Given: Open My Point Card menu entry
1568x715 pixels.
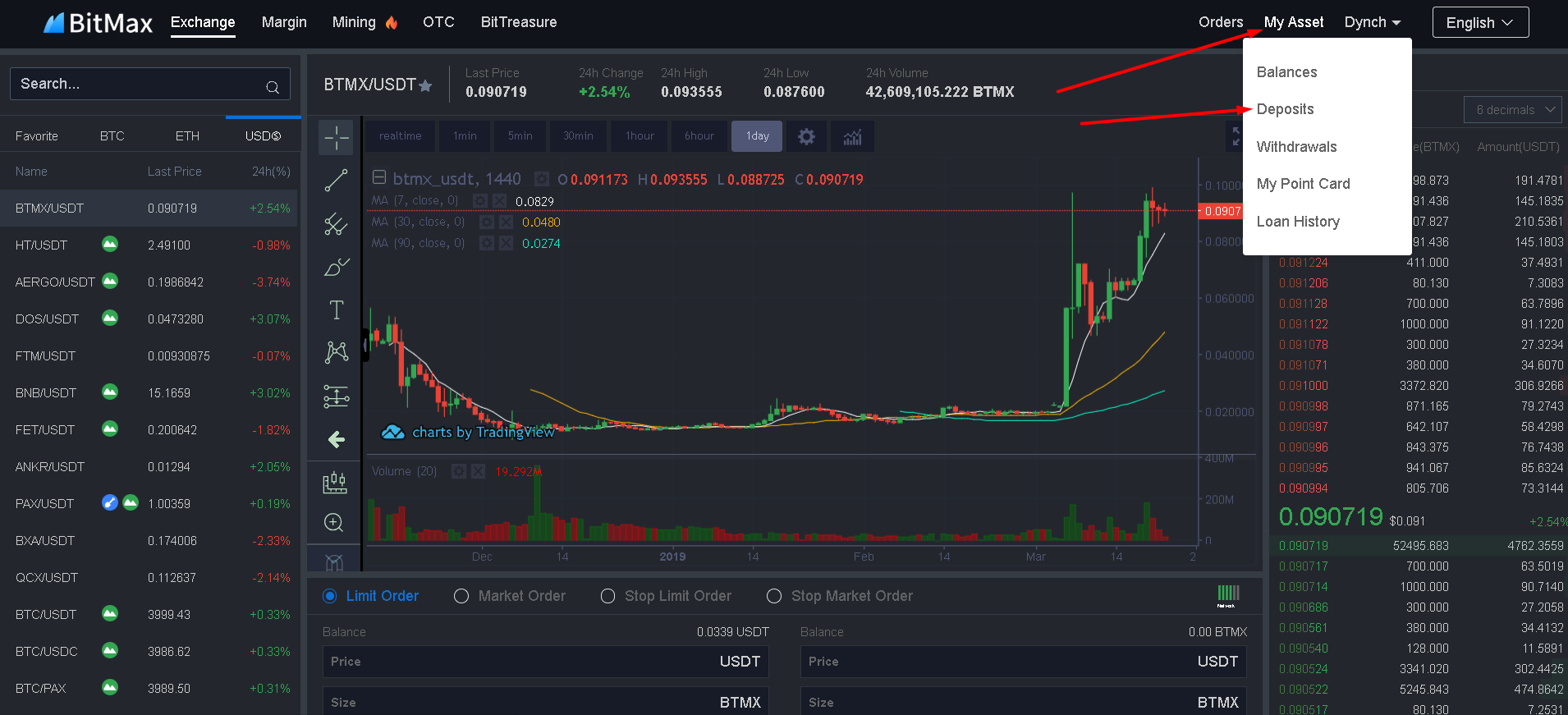Looking at the screenshot, I should [1303, 184].
